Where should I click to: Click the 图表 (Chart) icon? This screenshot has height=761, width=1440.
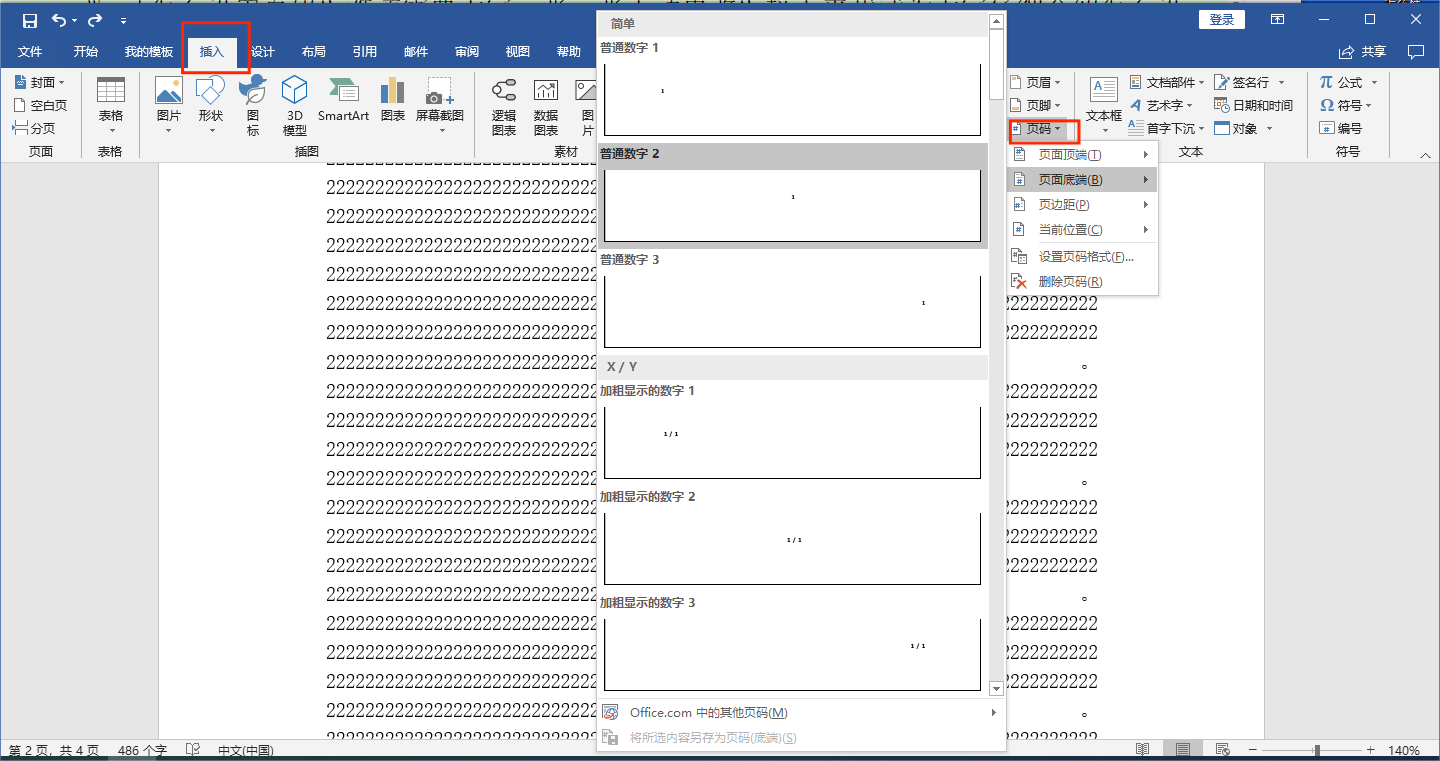click(x=393, y=101)
